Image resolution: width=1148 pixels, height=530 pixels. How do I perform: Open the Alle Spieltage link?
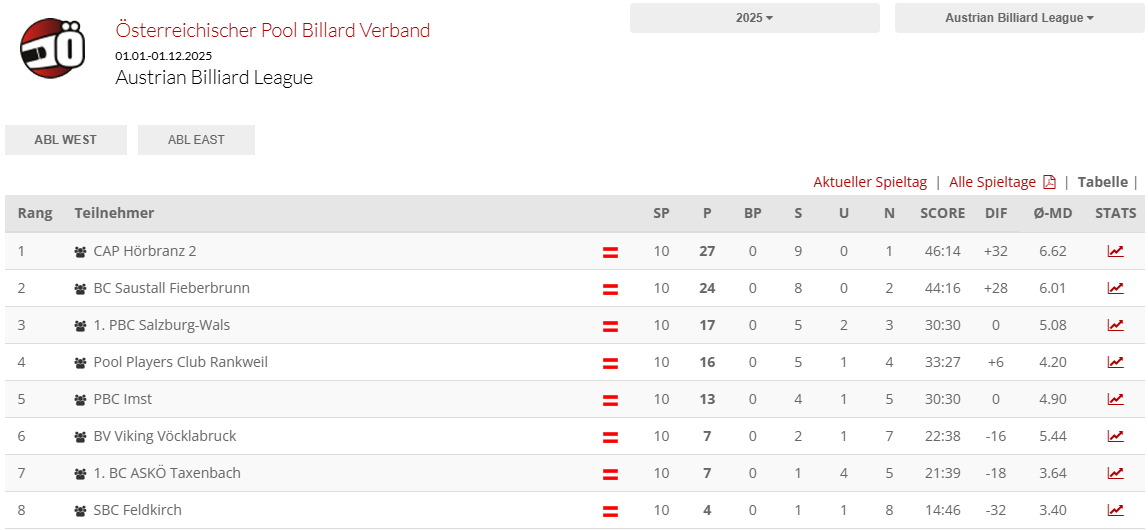pos(992,182)
